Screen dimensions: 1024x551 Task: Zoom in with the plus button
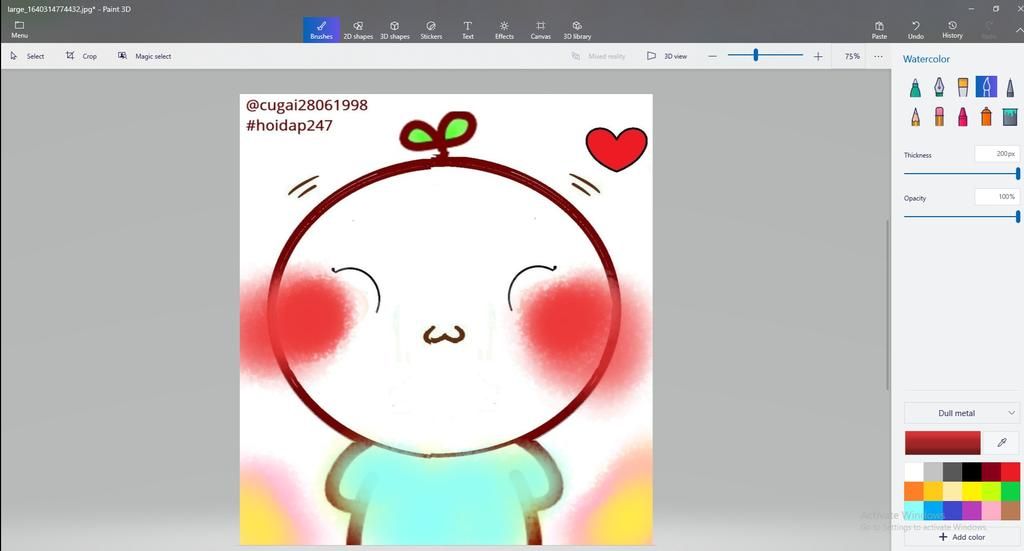(x=818, y=57)
